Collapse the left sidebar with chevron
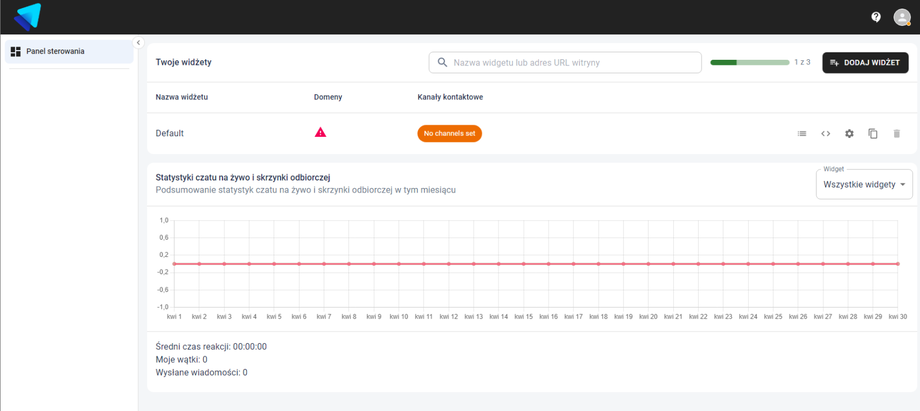The width and height of the screenshot is (920, 411). (x=139, y=43)
